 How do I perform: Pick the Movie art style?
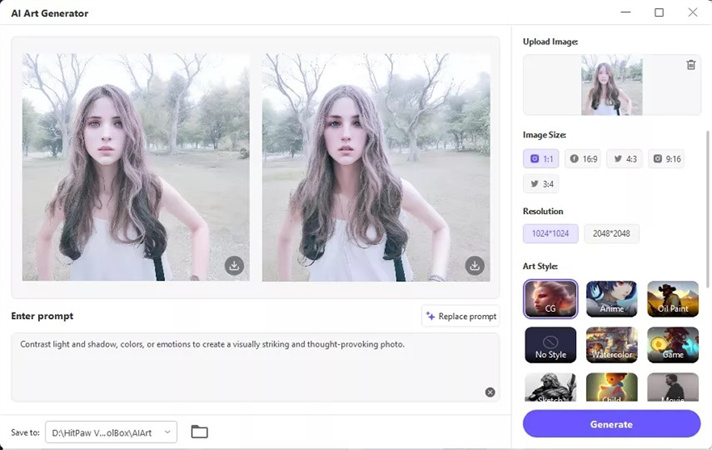673,387
